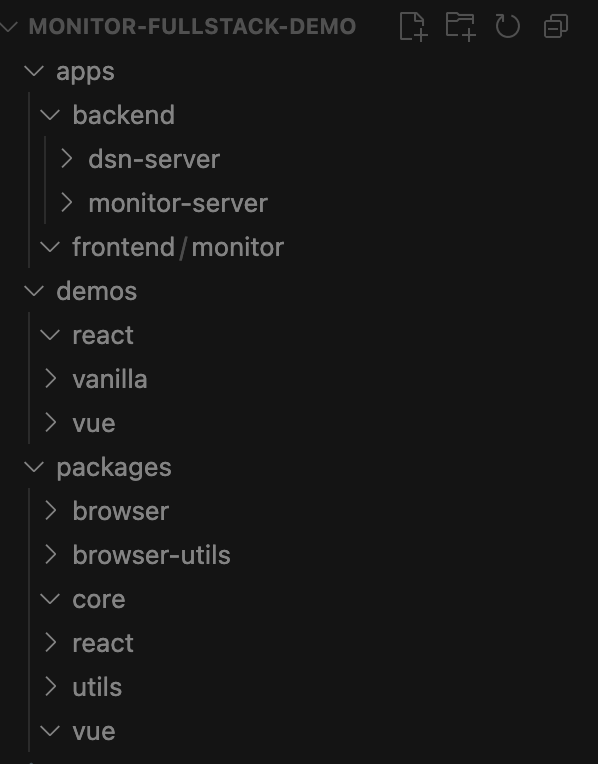
Task: Collapse all folders with the collapse icon
Action: 556,26
